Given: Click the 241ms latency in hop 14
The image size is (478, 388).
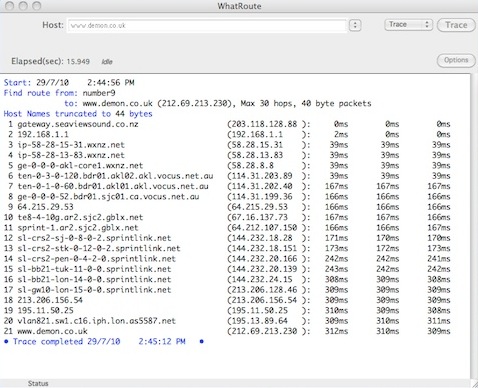Looking at the screenshot, I should (x=439, y=258).
